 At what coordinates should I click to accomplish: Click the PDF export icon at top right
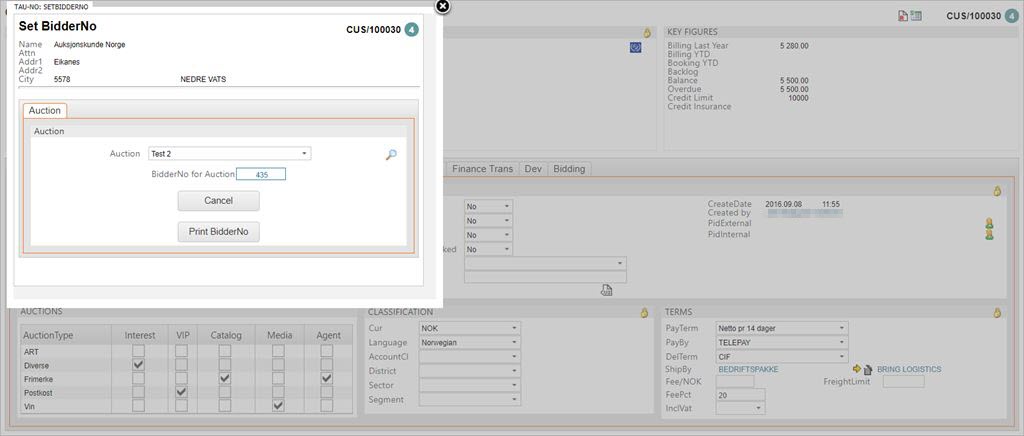pyautogui.click(x=903, y=16)
